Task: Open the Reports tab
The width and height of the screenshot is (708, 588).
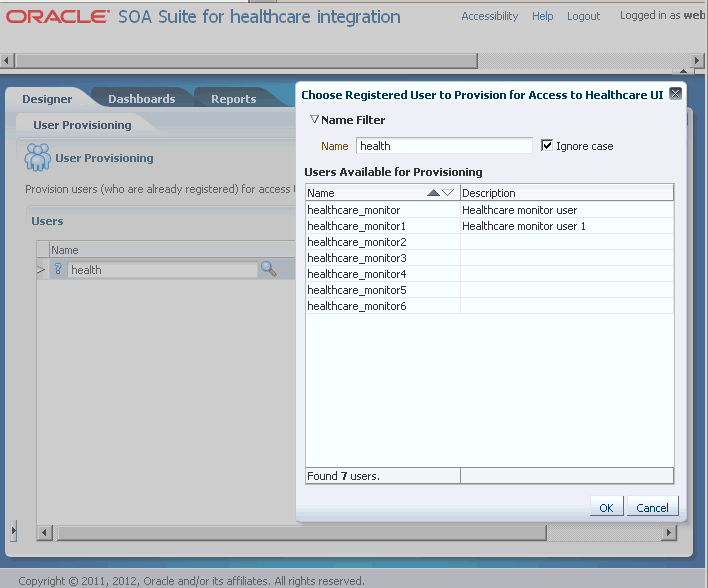Action: tap(233, 99)
